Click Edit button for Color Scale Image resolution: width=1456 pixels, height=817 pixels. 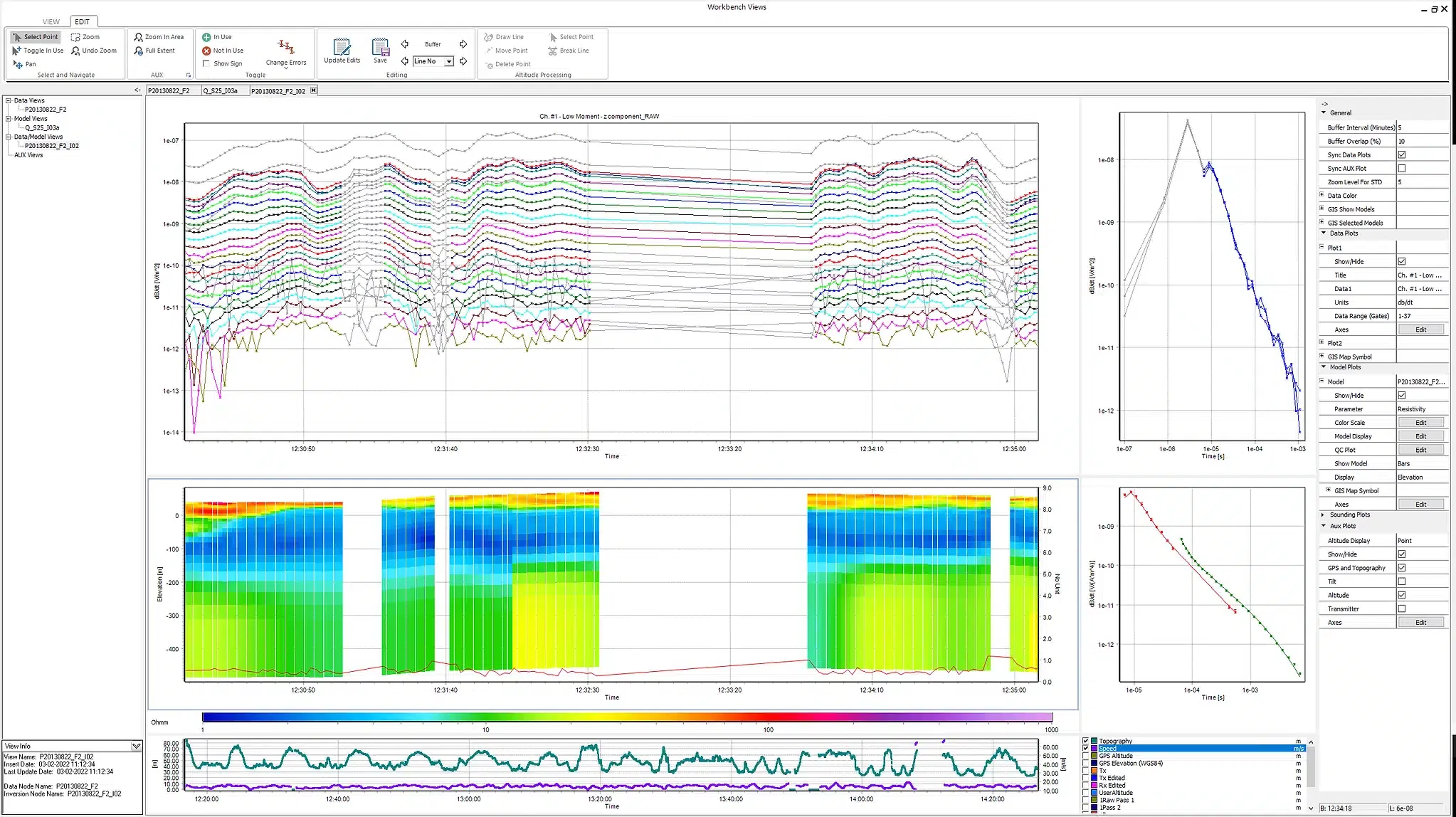coord(1421,423)
